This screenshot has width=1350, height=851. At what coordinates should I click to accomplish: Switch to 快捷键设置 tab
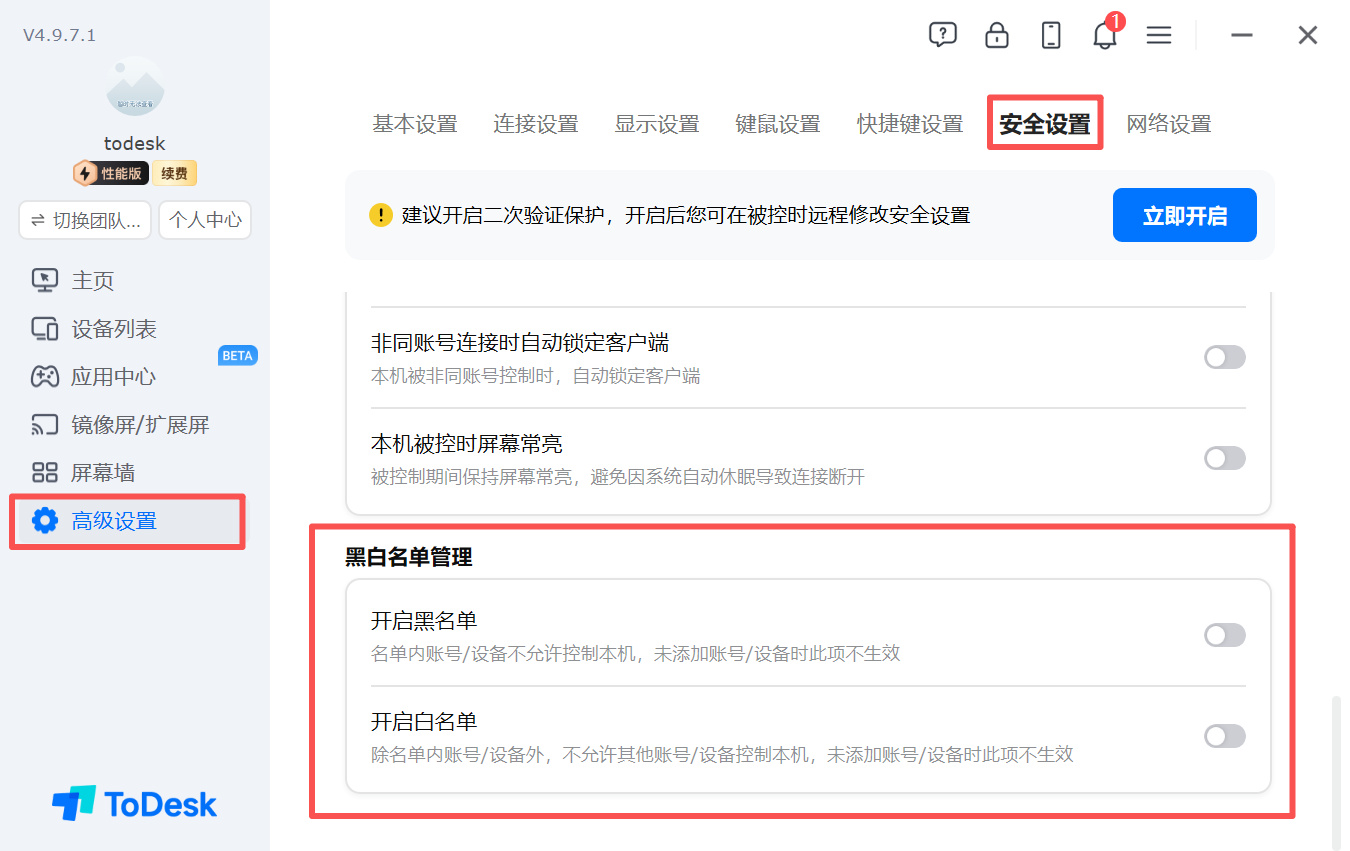click(910, 124)
